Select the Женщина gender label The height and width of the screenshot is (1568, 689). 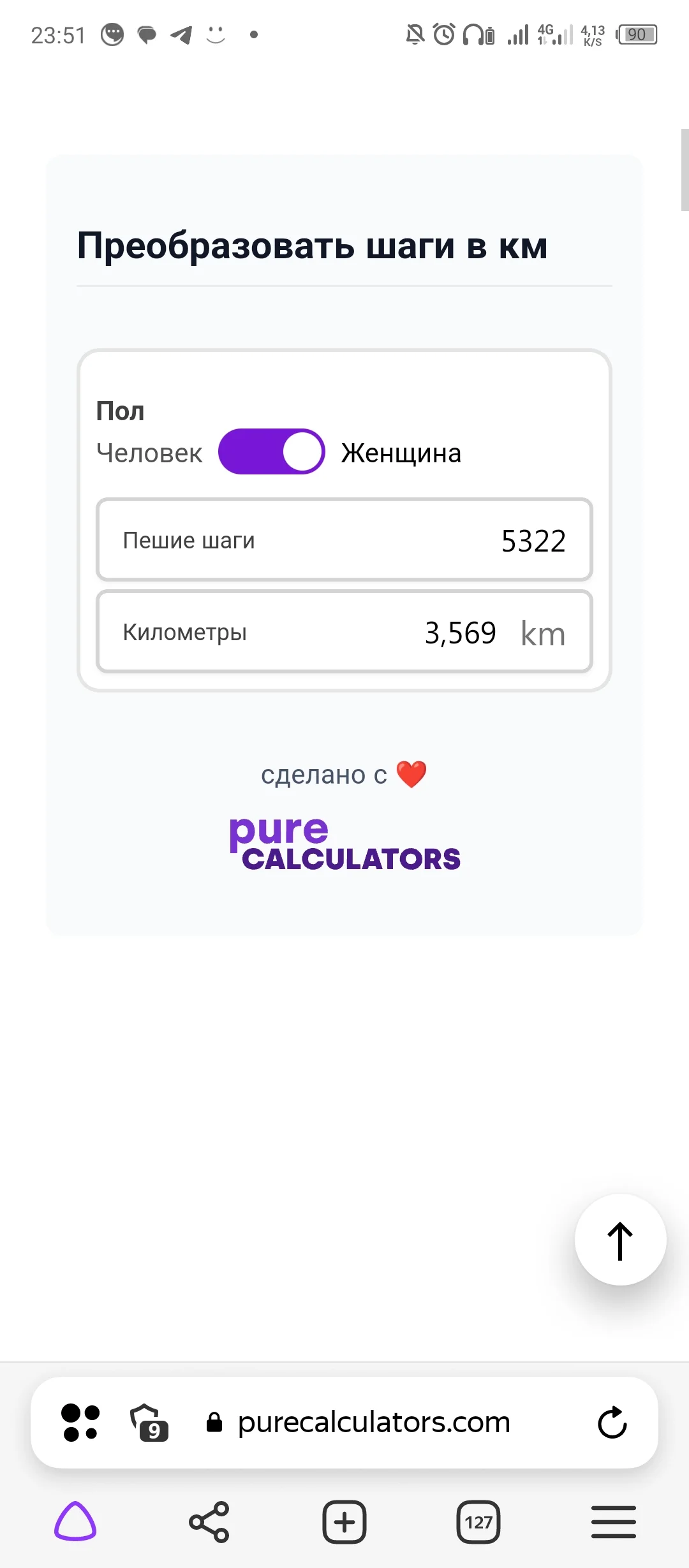[x=401, y=453]
